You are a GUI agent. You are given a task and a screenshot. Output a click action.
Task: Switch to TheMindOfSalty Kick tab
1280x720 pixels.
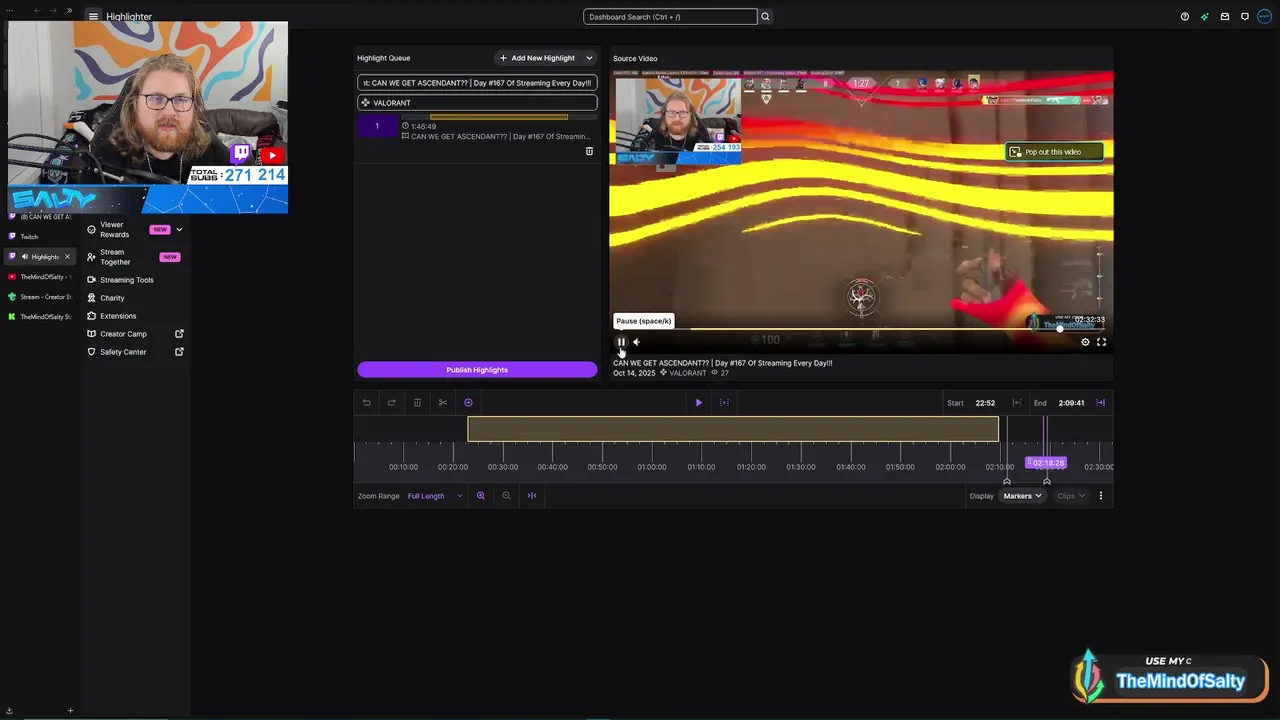[x=38, y=317]
